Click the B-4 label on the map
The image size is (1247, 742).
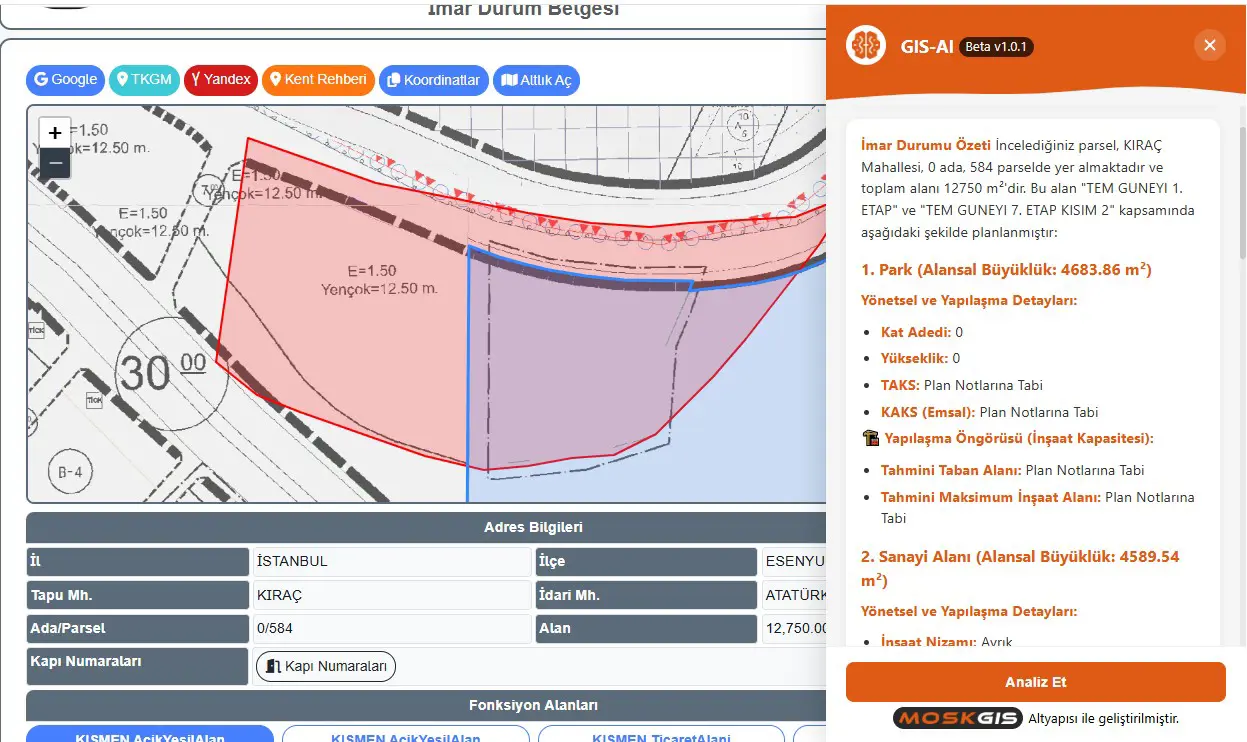70,472
